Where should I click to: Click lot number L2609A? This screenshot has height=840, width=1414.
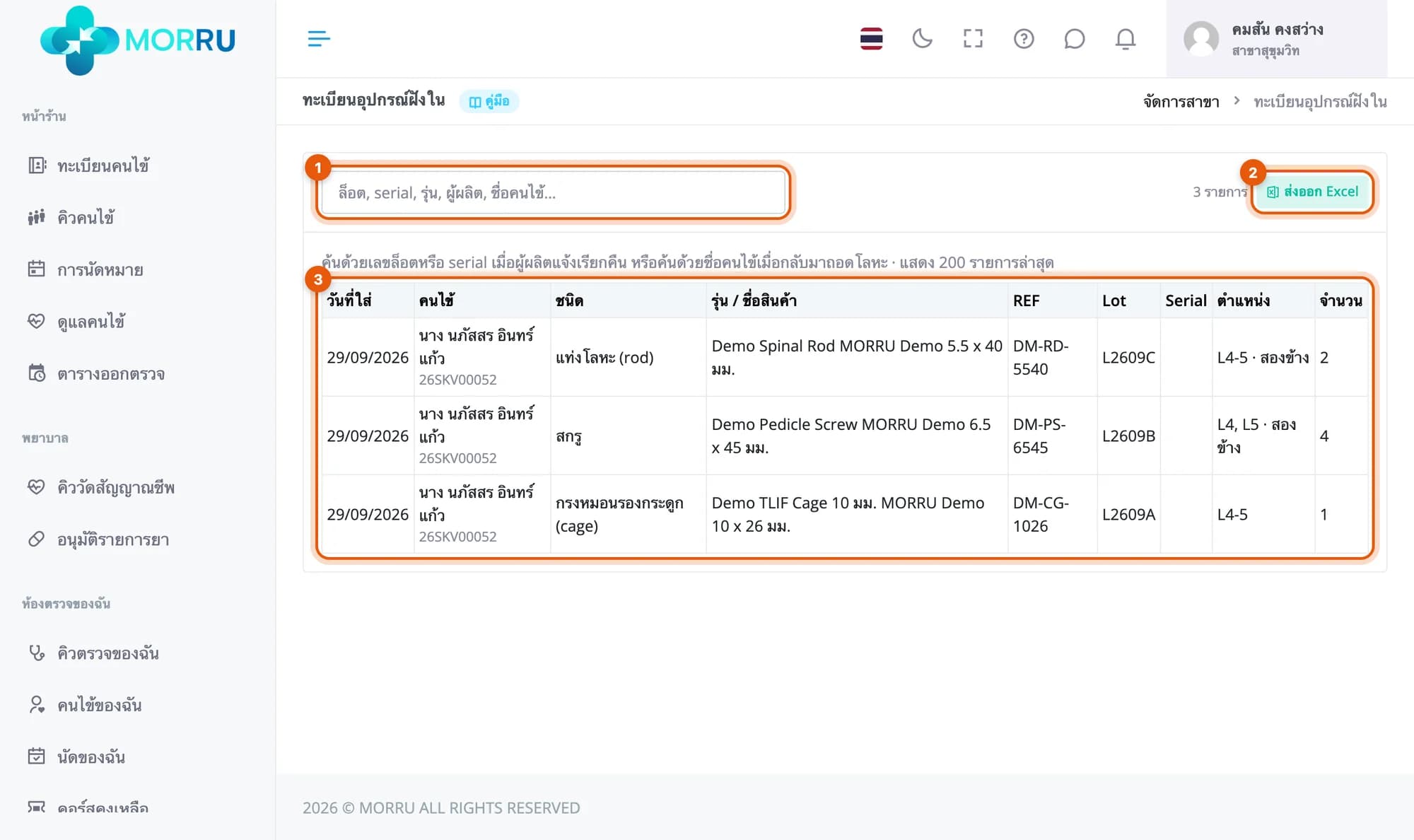point(1128,514)
